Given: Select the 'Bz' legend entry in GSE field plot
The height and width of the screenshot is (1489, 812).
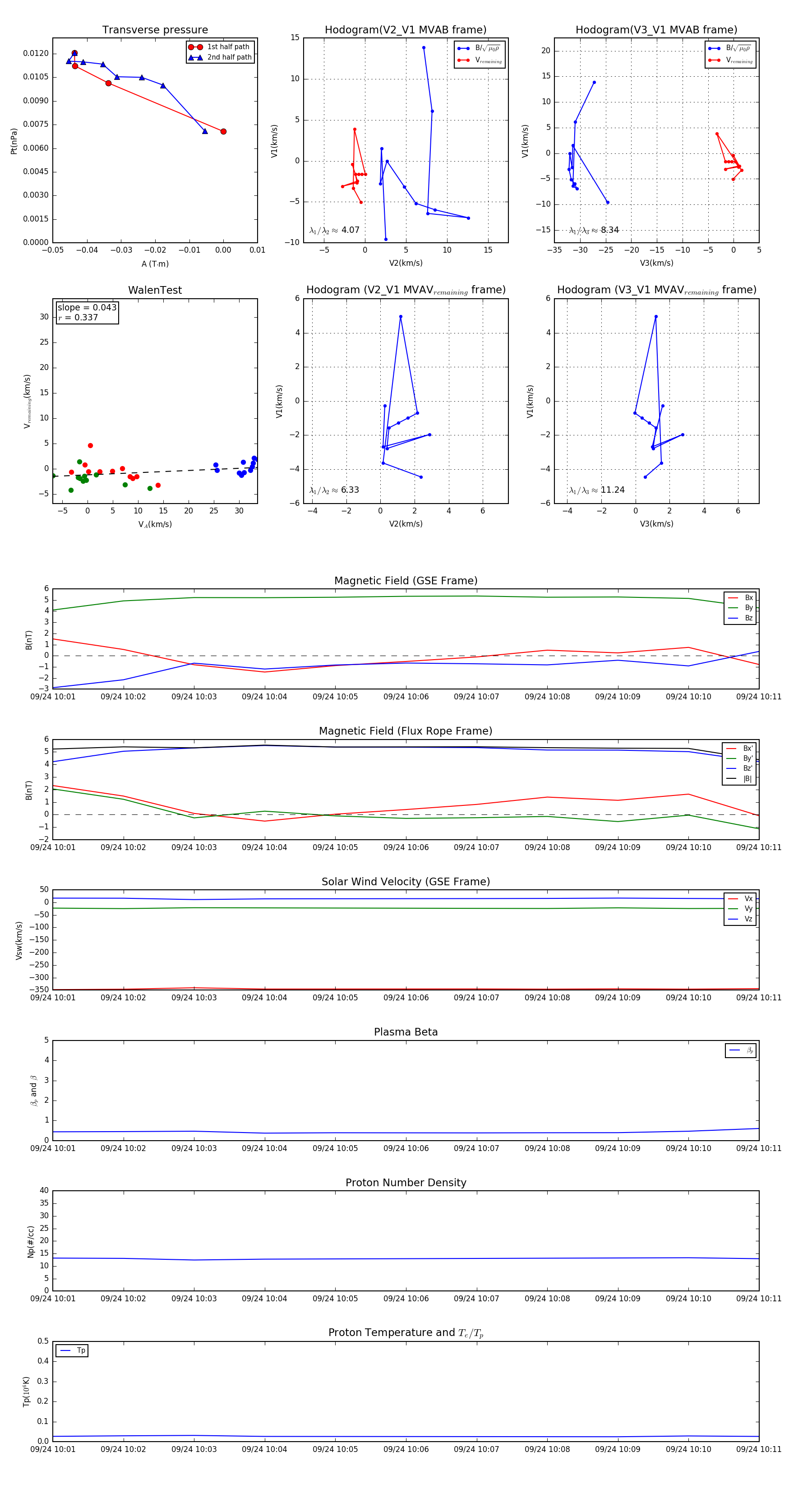Looking at the screenshot, I should [x=740, y=619].
